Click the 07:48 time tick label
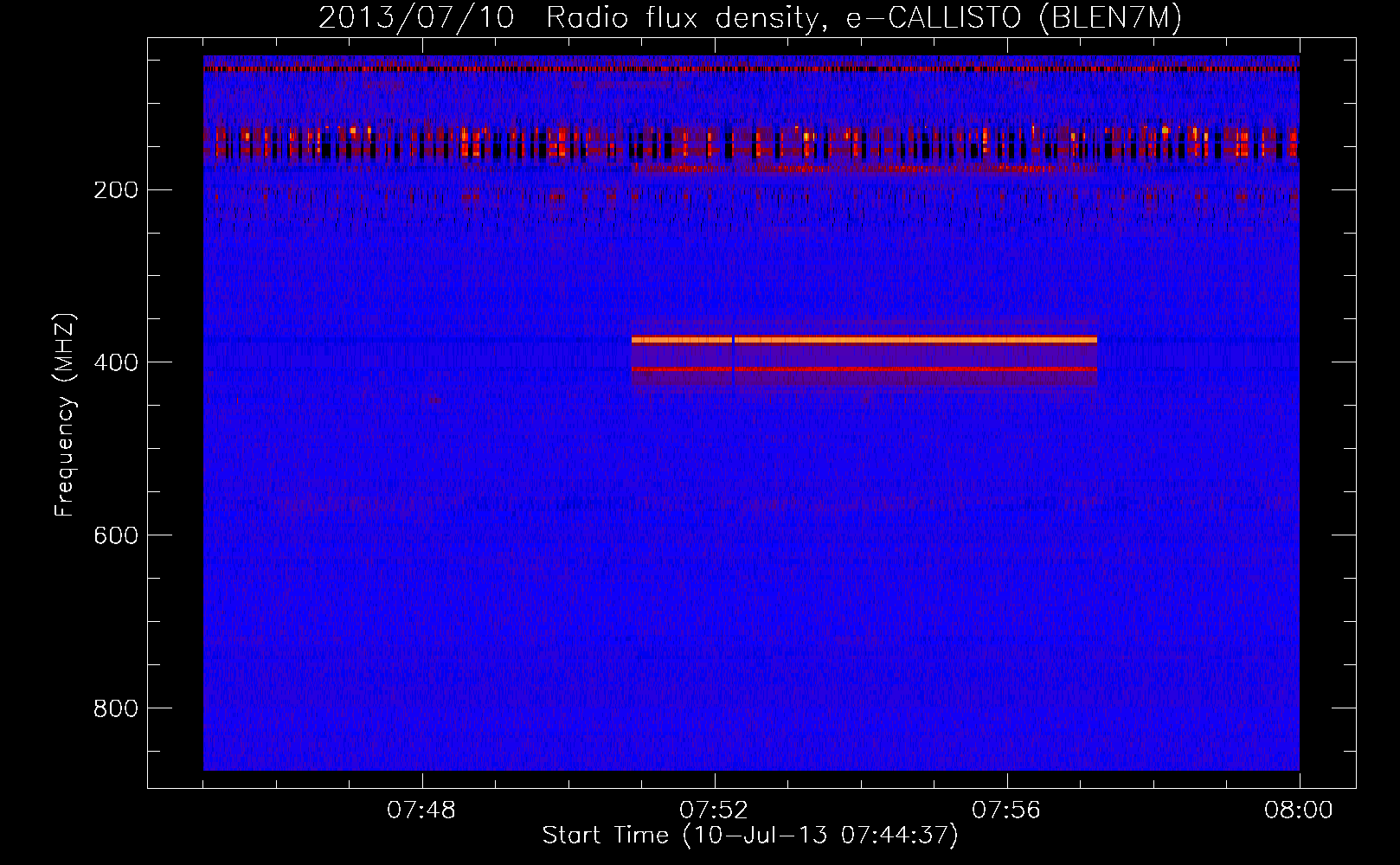The image size is (1400, 865). [421, 811]
